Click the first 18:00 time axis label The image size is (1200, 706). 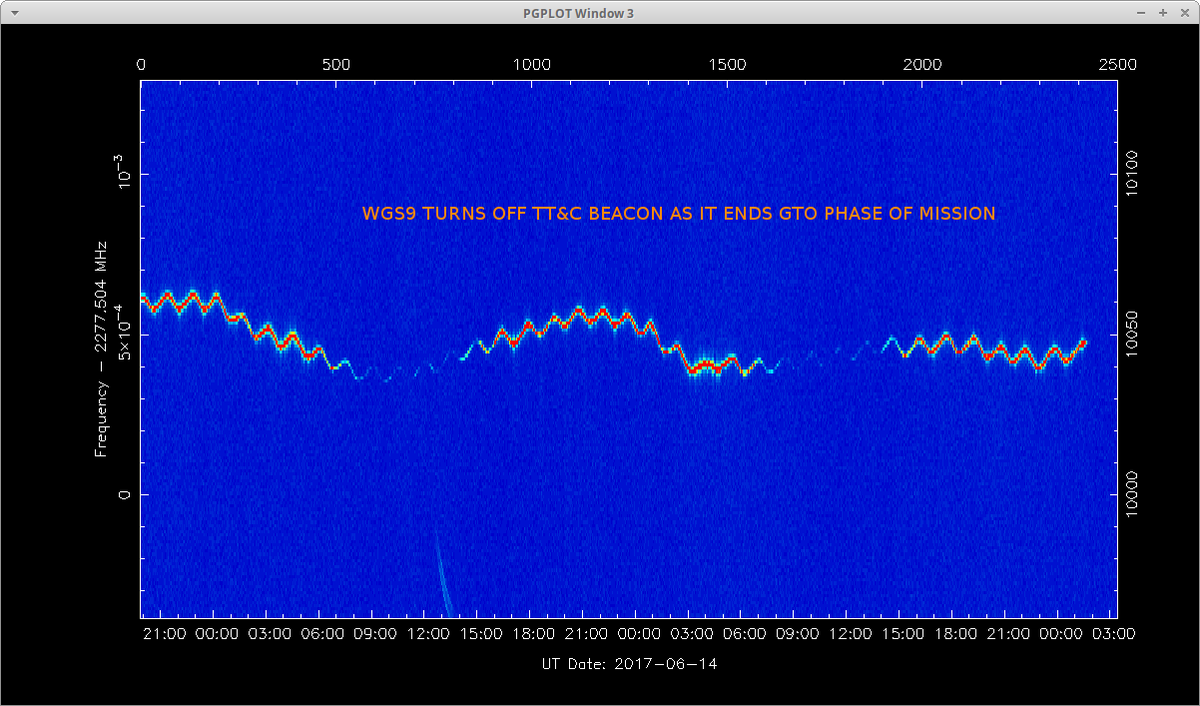(x=534, y=634)
